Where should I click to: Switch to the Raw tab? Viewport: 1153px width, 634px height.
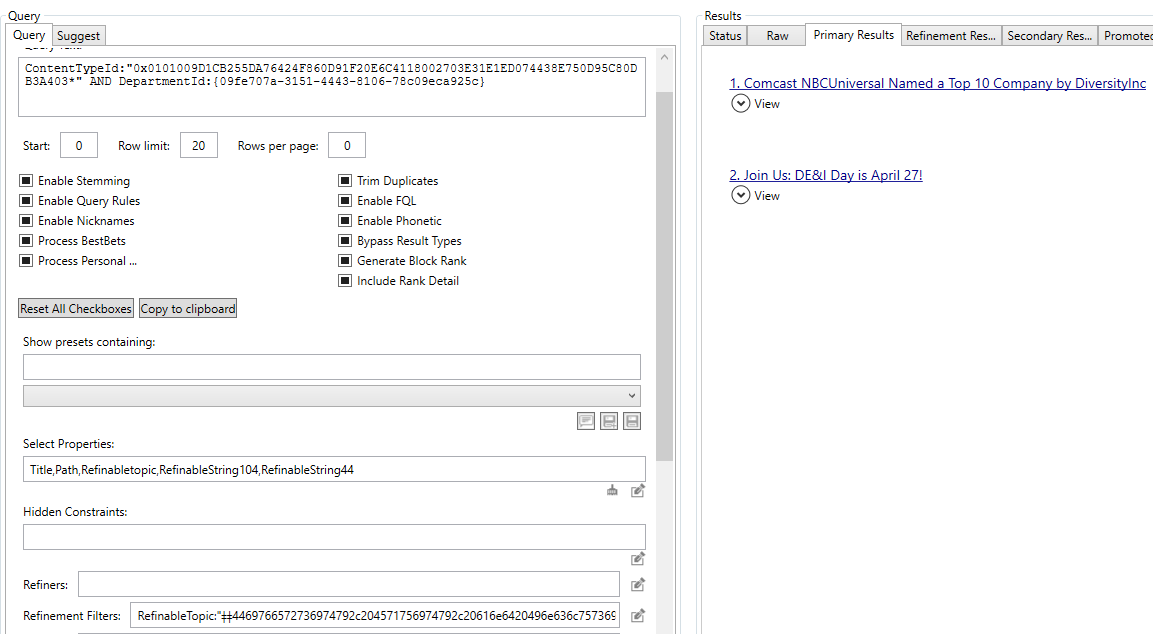click(x=776, y=34)
